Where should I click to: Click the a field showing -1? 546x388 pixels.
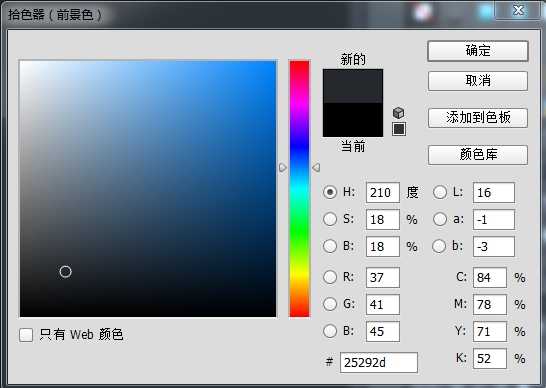(494, 219)
